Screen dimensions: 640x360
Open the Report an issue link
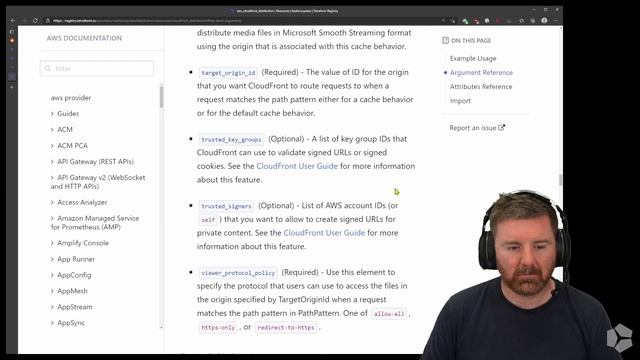[x=473, y=128]
